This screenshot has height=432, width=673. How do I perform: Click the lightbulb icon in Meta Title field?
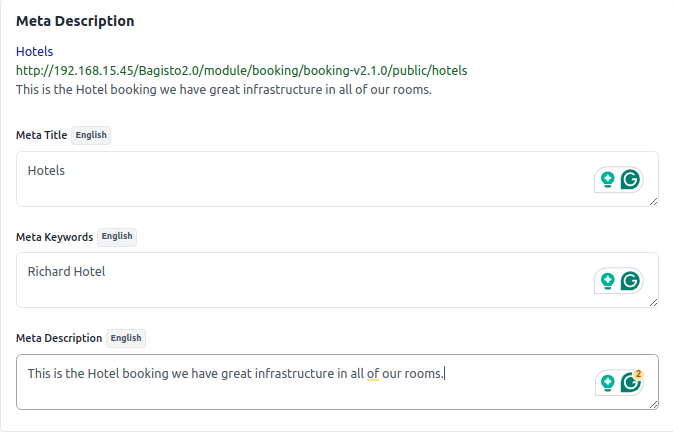pyautogui.click(x=607, y=180)
